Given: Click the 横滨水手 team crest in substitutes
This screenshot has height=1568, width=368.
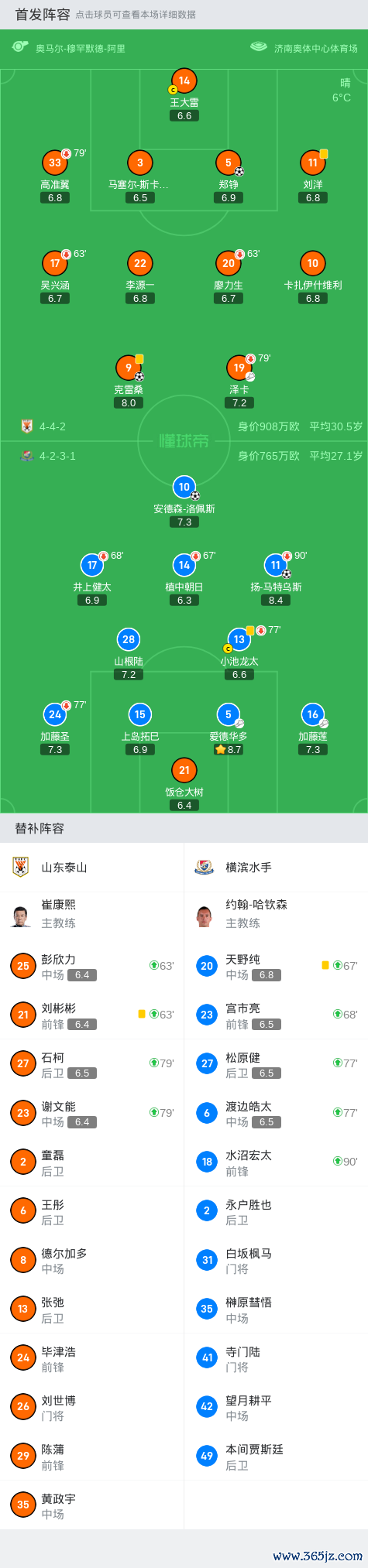Looking at the screenshot, I should (x=205, y=867).
